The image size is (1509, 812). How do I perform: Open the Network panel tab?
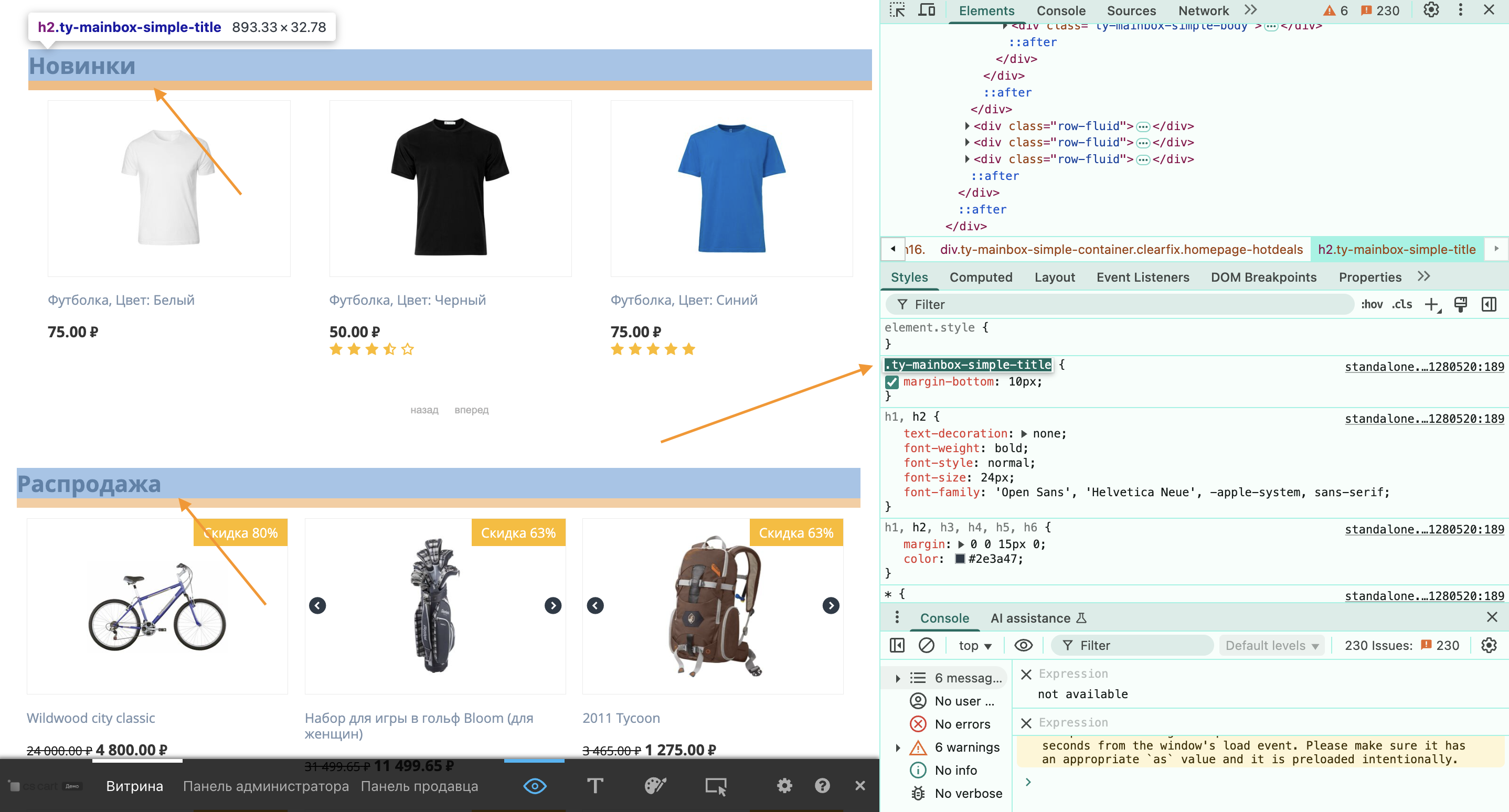coord(1203,10)
